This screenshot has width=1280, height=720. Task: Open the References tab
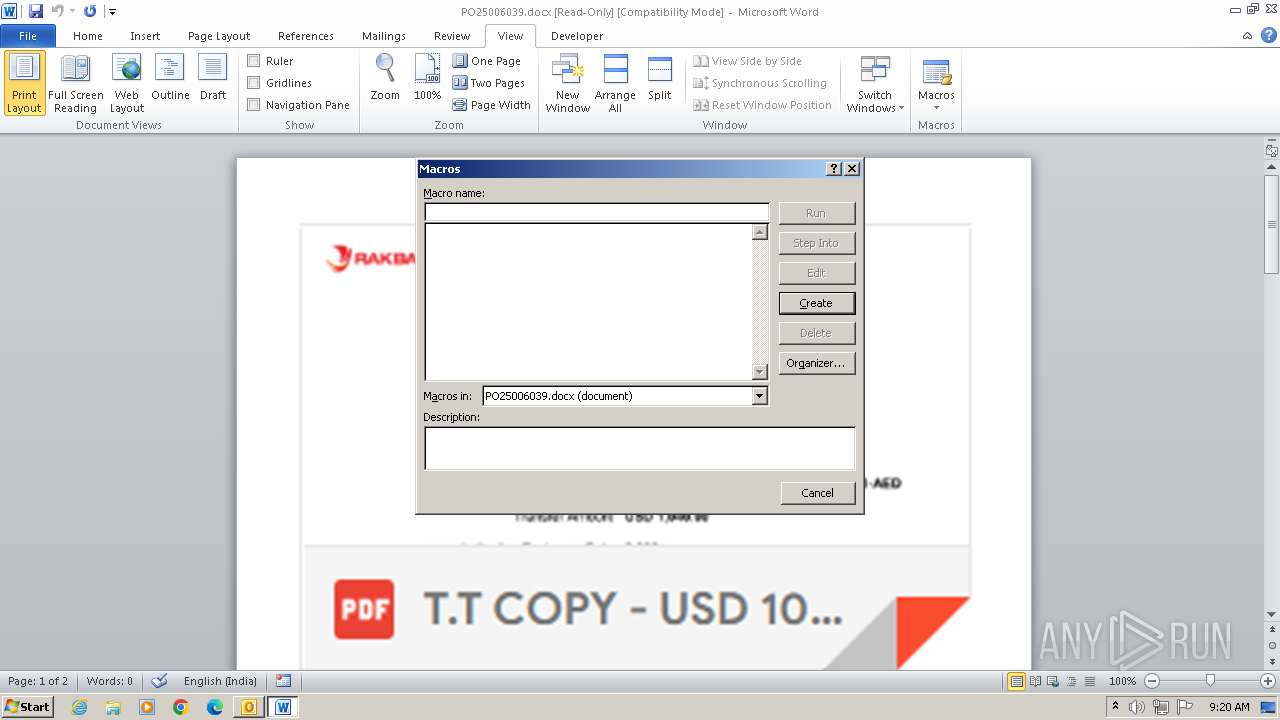(x=306, y=36)
